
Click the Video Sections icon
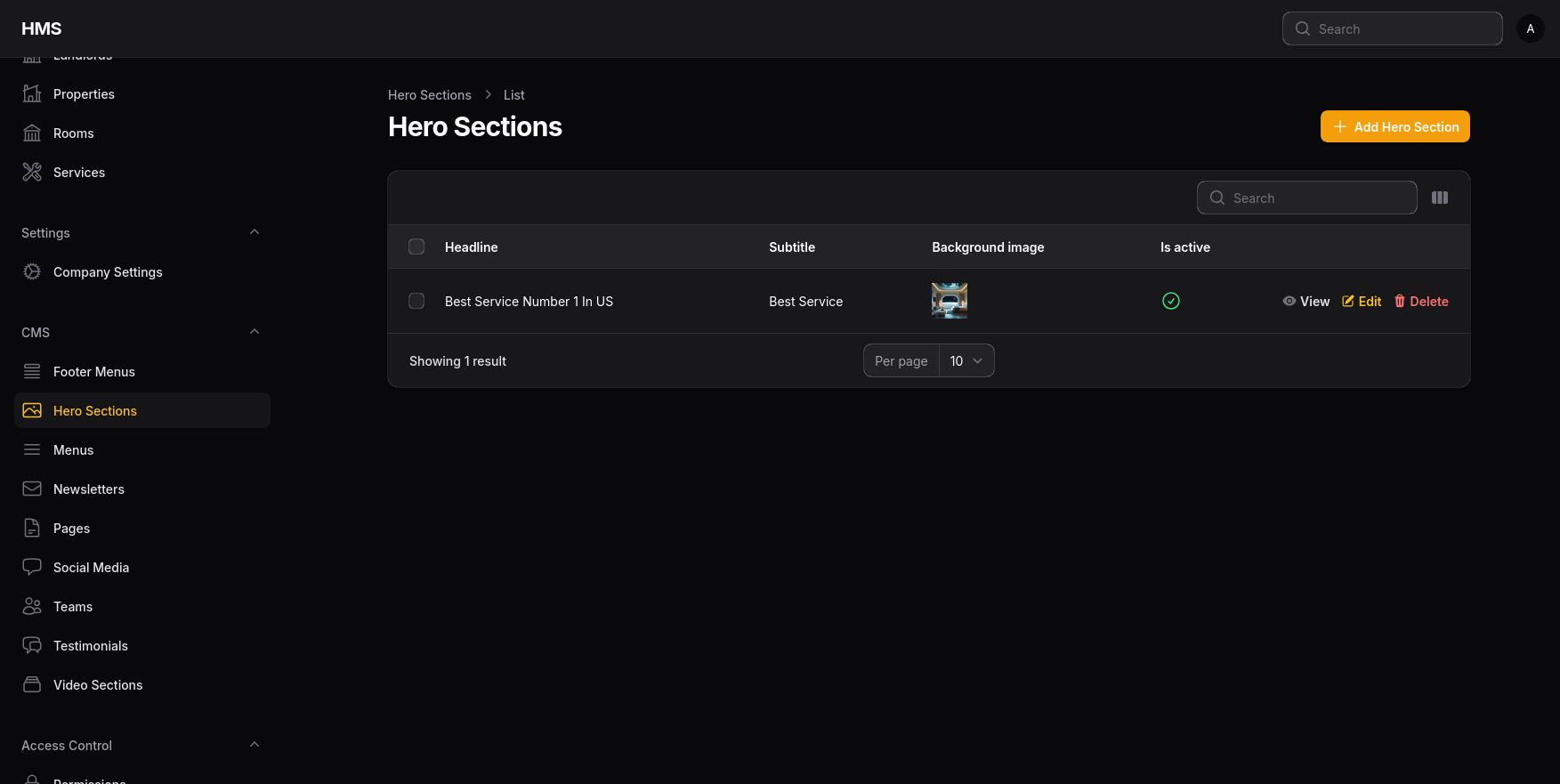32,684
